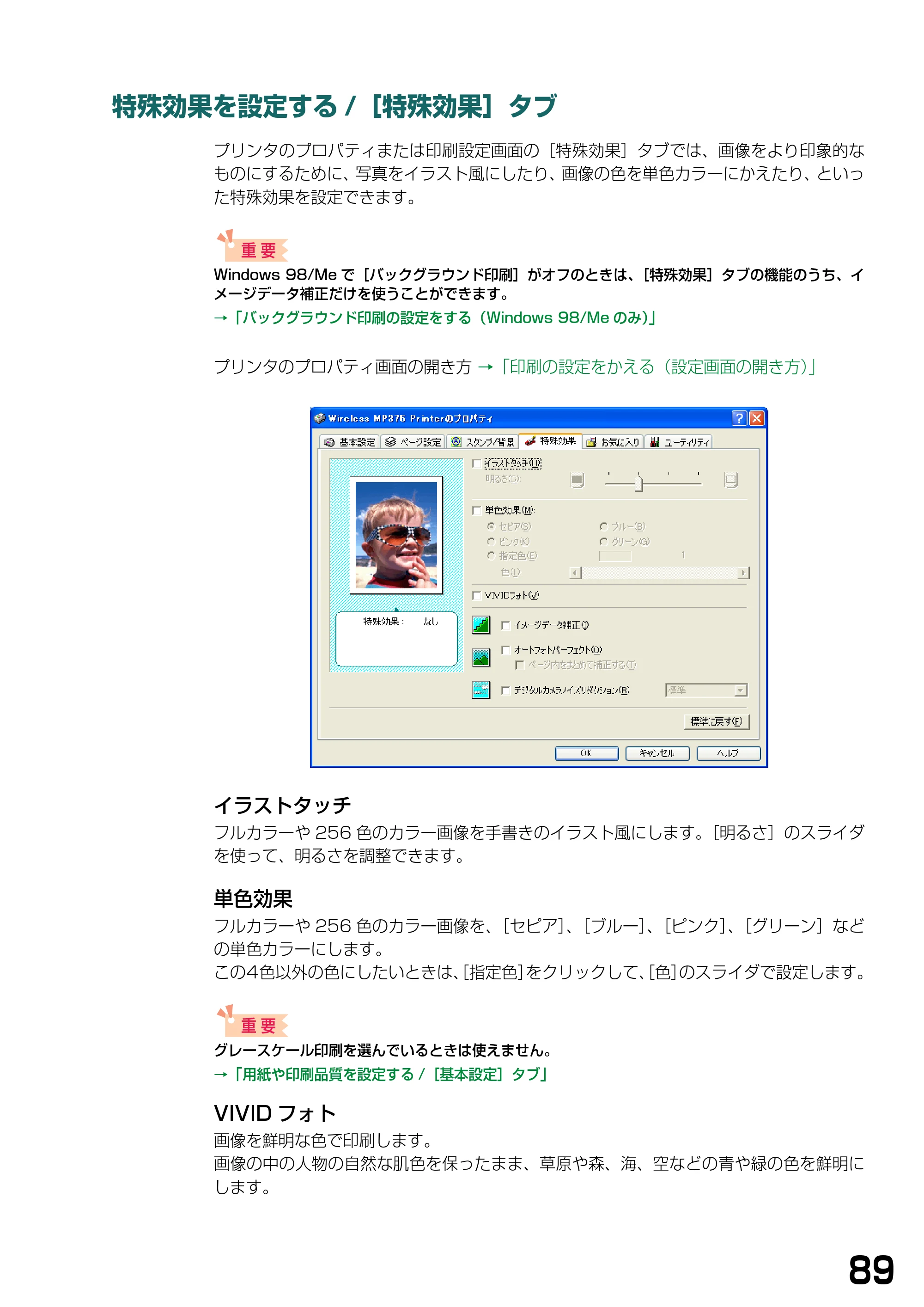Switch to the ページ設定 tab

(x=413, y=442)
